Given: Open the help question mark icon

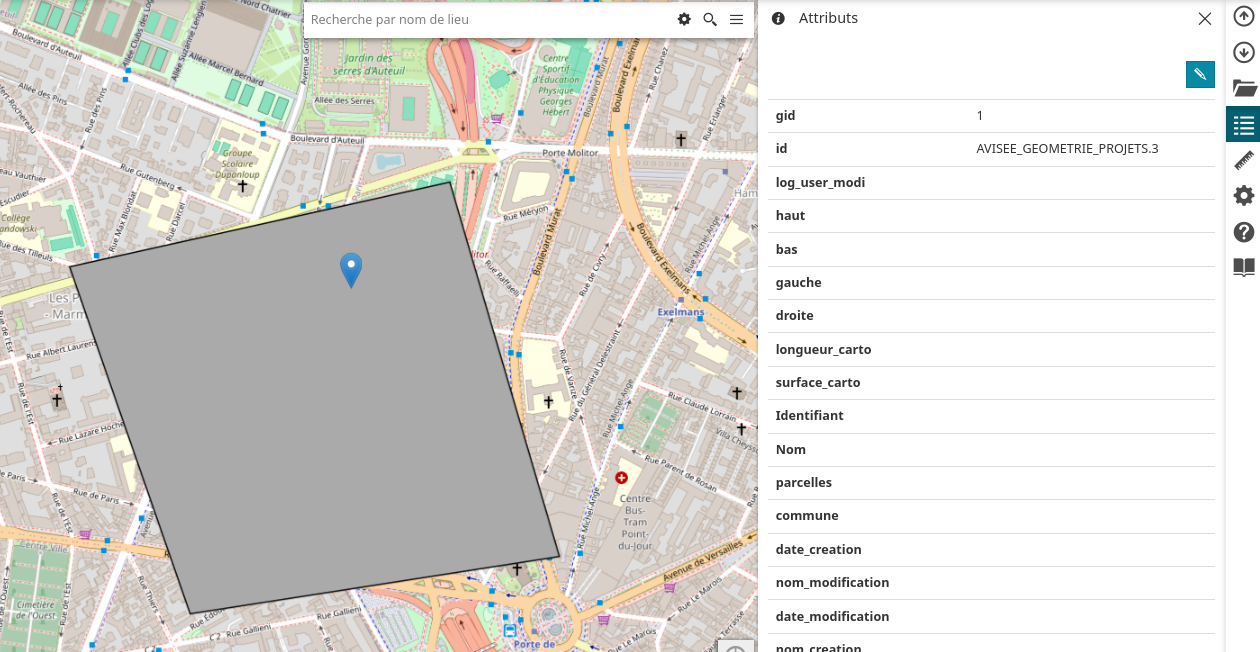Looking at the screenshot, I should pos(1243,232).
